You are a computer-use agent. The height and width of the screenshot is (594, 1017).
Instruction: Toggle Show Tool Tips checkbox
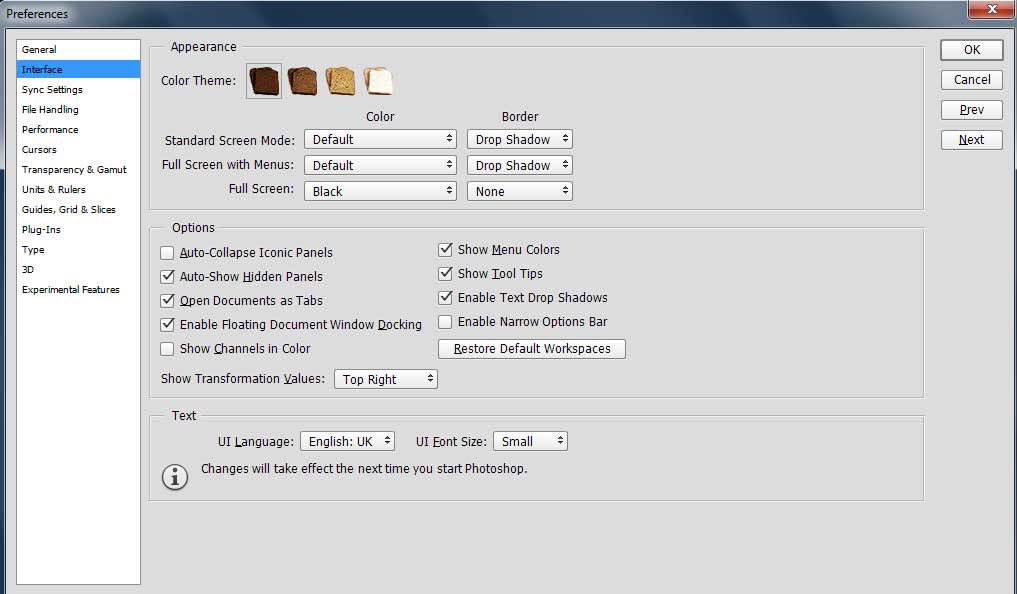(445, 274)
